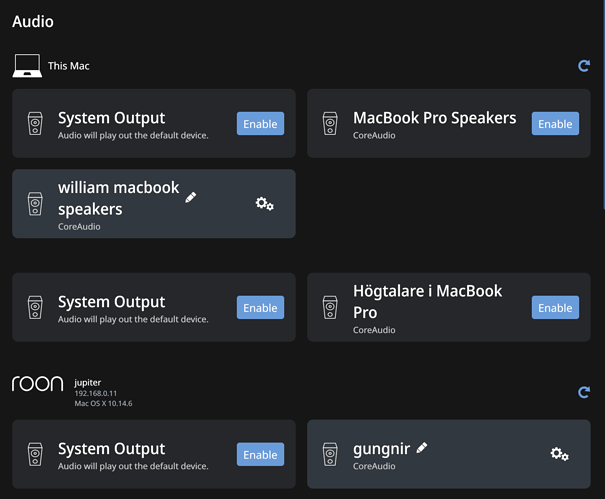Click the william macbook speakers name
This screenshot has height=499, width=605.
tap(118, 198)
